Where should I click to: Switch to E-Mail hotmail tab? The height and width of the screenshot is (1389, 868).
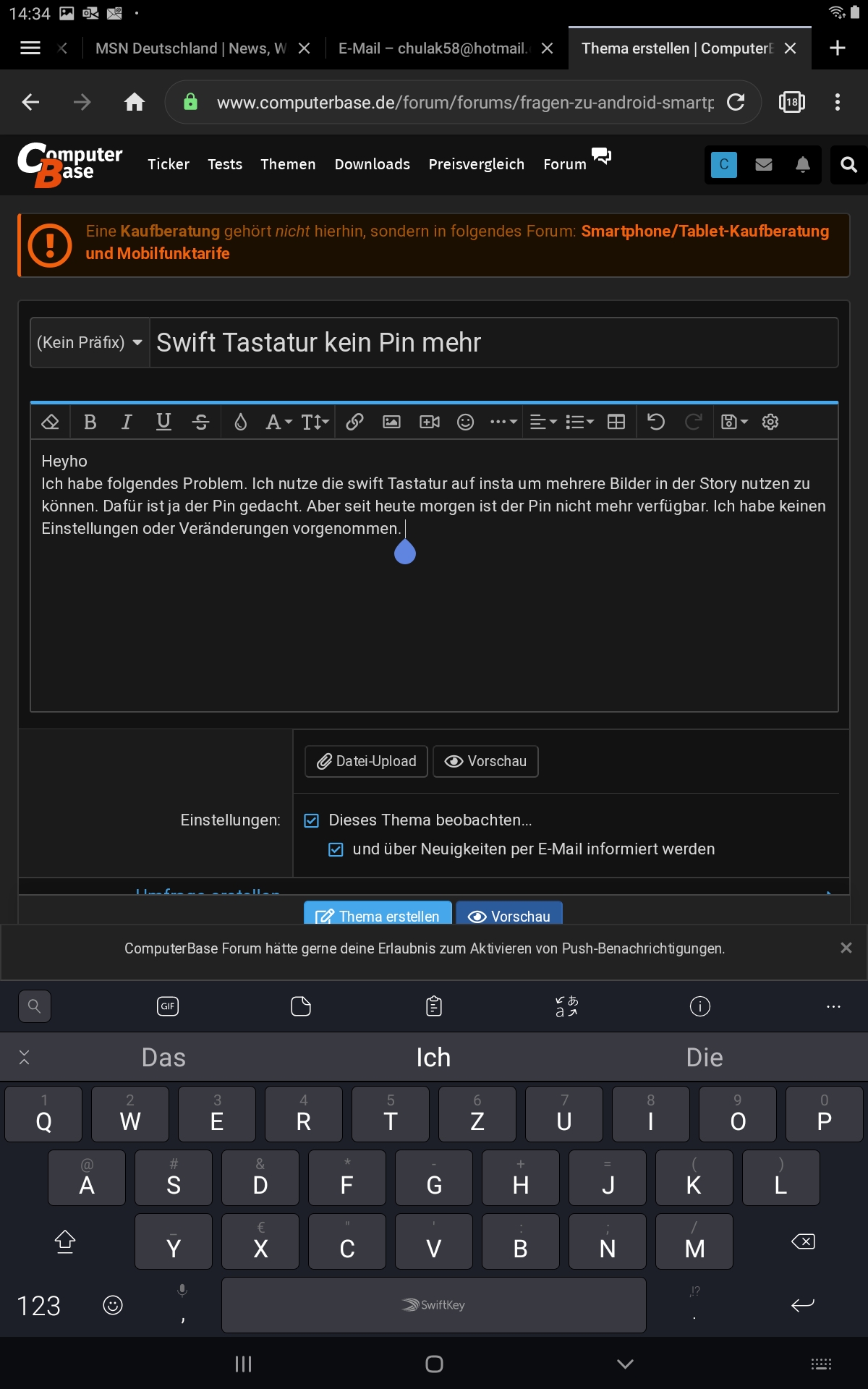(434, 48)
